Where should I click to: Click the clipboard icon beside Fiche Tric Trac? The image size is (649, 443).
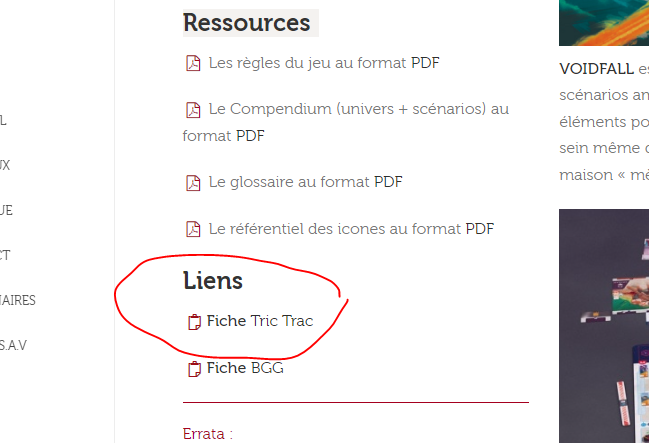[194, 322]
